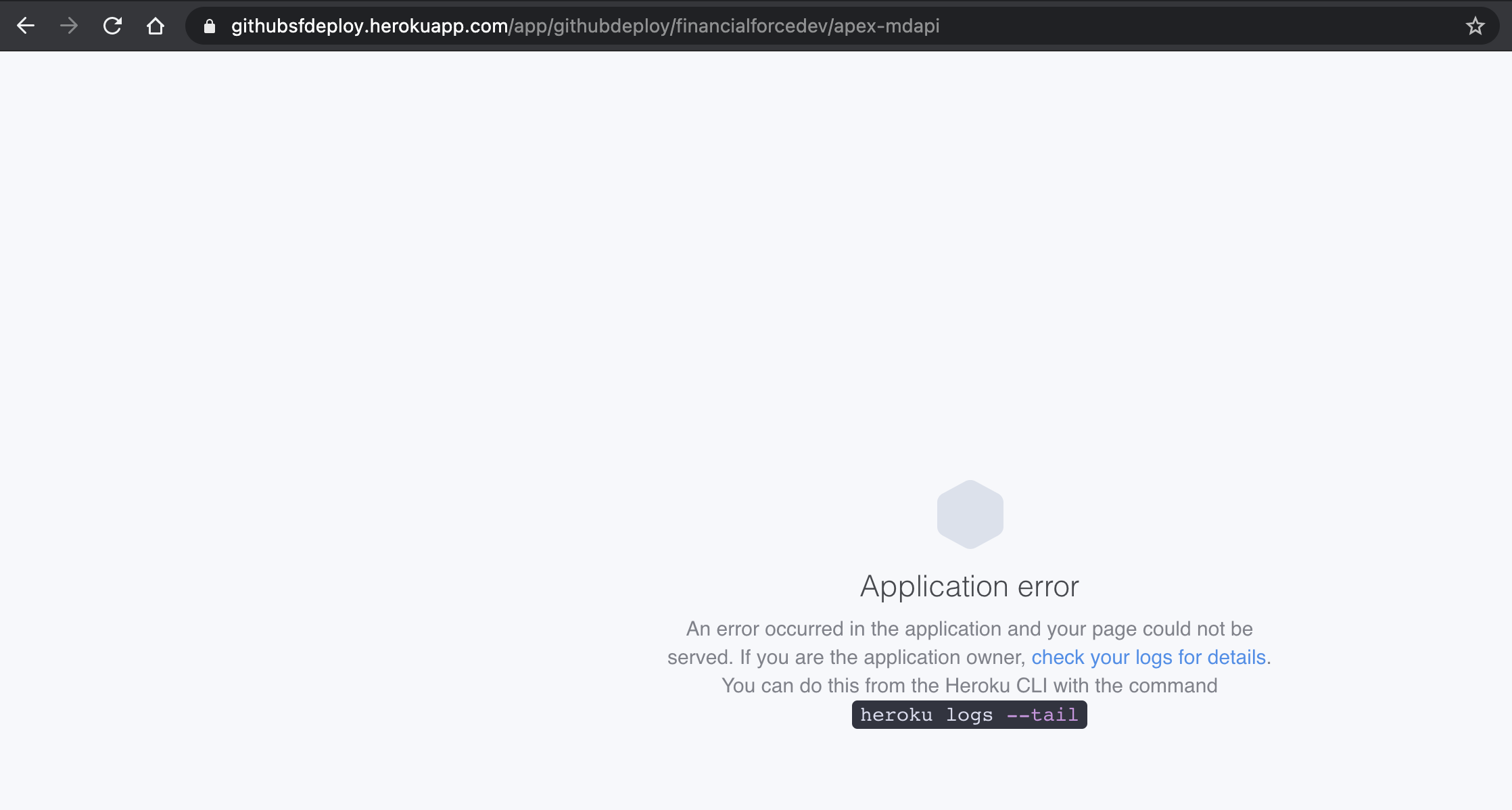Click the 'Application error' heading
The height and width of the screenshot is (810, 1512).
pos(969,586)
